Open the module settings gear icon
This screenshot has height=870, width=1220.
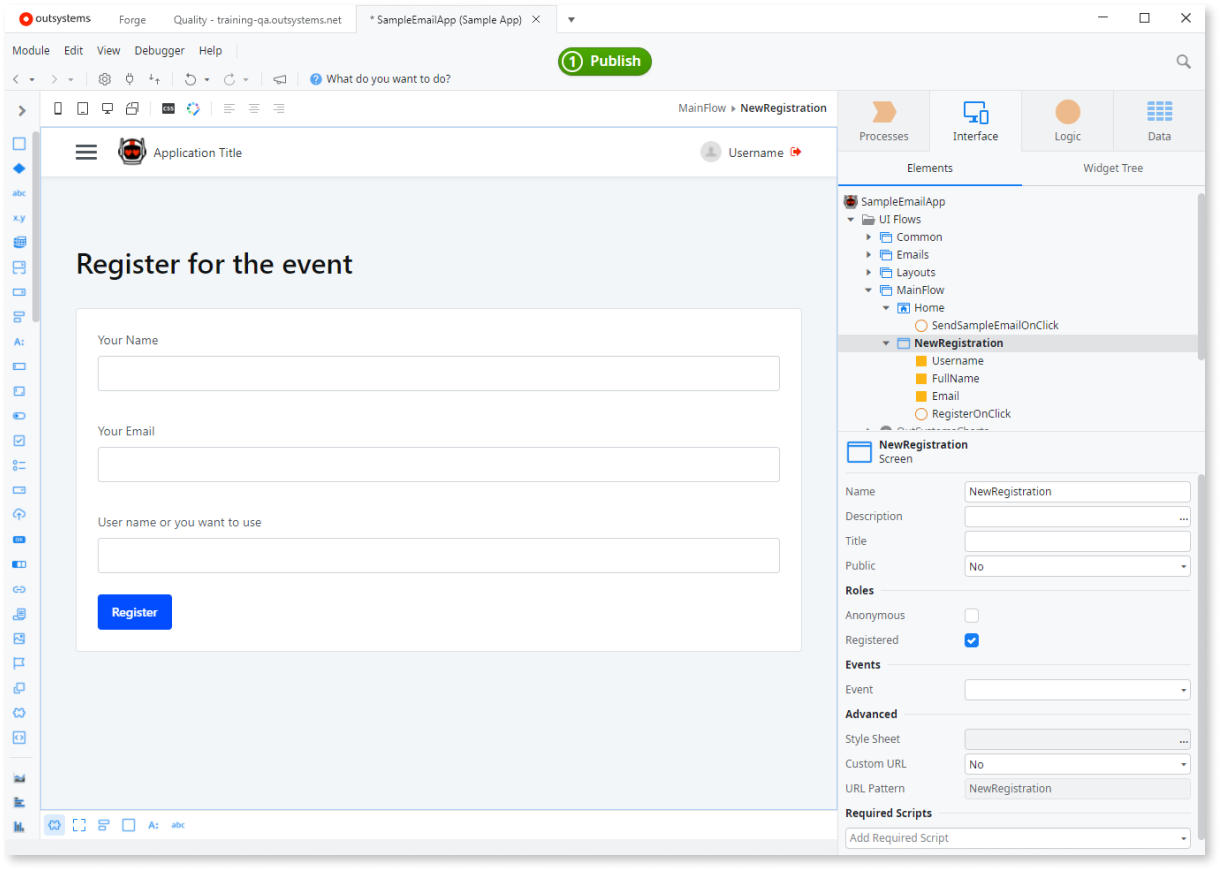[x=104, y=79]
